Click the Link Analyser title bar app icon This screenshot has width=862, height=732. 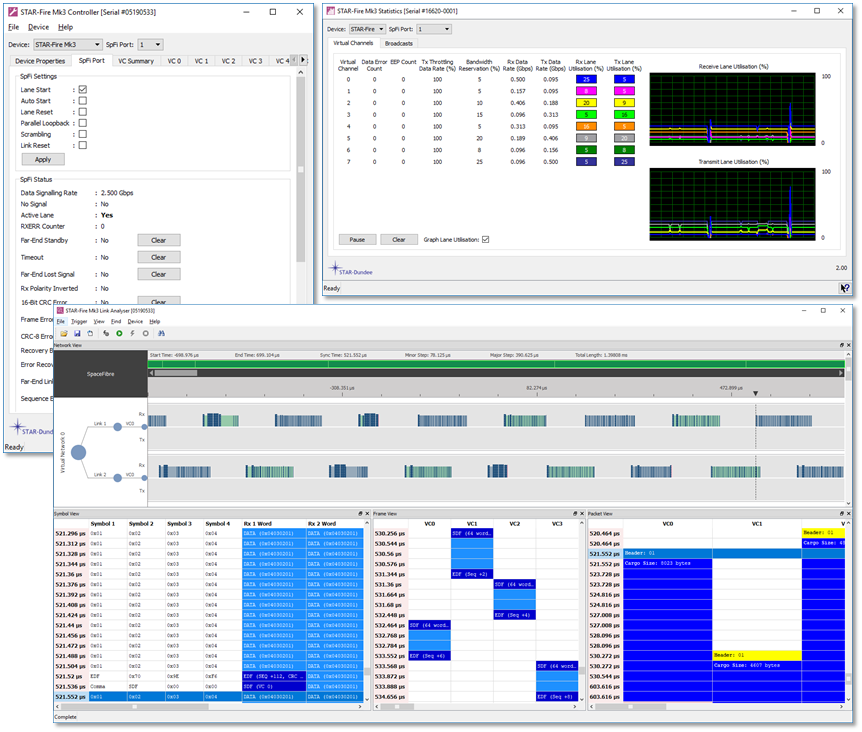click(x=60, y=311)
